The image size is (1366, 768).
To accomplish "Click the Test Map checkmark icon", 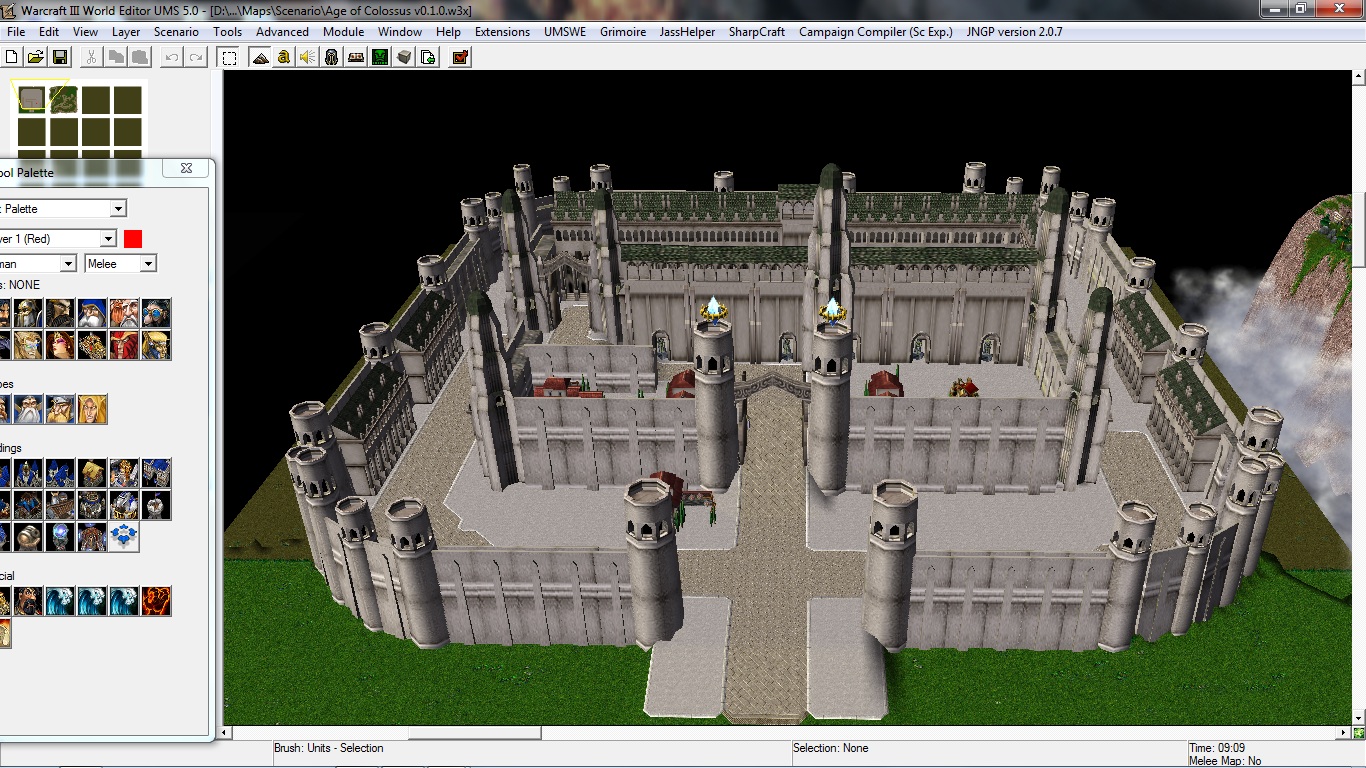I will 460,57.
